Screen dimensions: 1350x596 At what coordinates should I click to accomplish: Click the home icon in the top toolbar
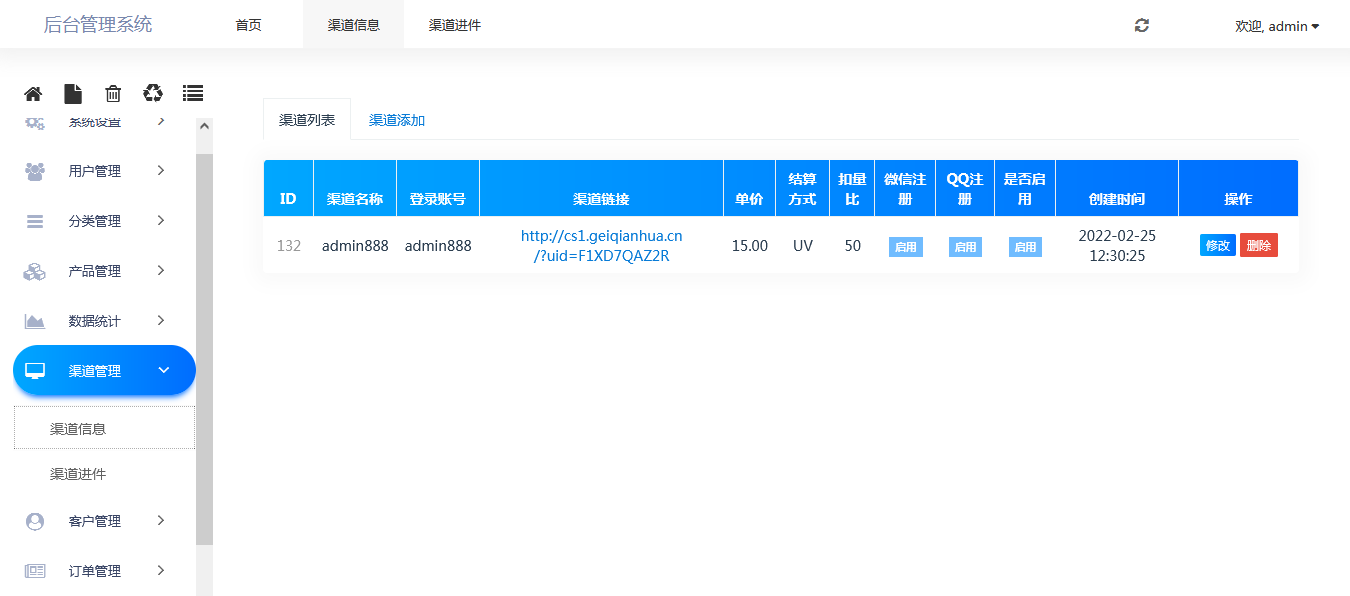coord(32,92)
